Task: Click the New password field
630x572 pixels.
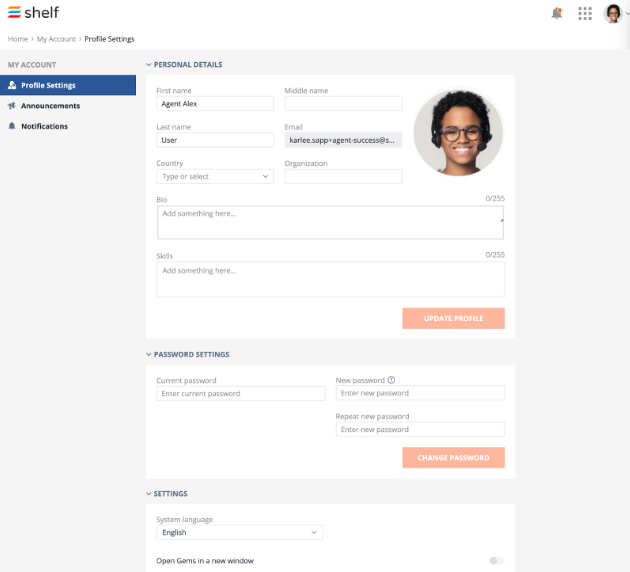Action: (420, 393)
